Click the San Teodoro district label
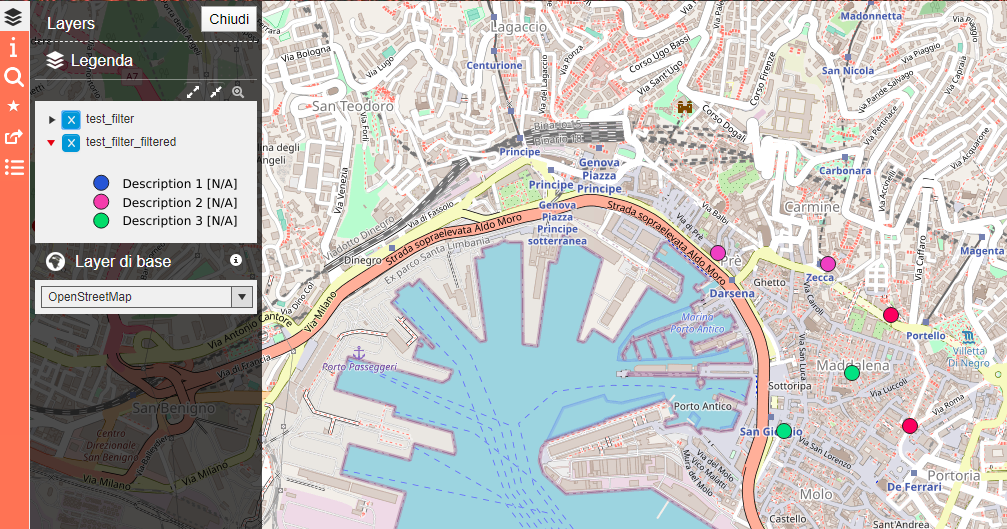Image resolution: width=1007 pixels, height=529 pixels. coord(352,106)
